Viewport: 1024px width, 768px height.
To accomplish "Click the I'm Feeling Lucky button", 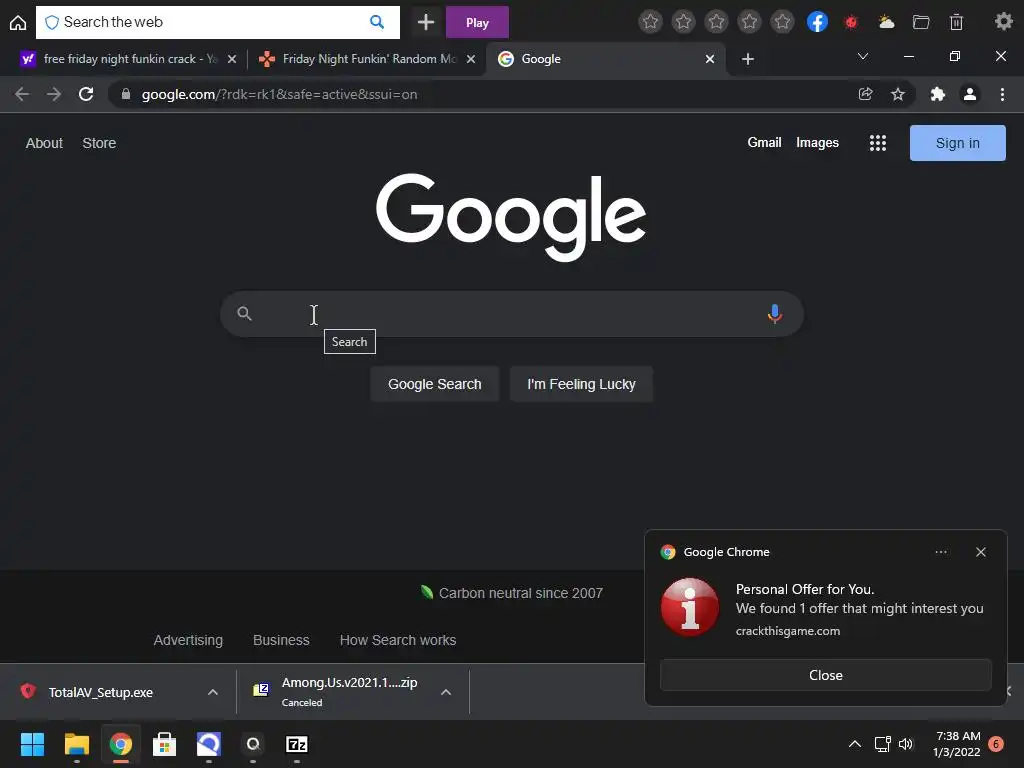I will [x=581, y=384].
